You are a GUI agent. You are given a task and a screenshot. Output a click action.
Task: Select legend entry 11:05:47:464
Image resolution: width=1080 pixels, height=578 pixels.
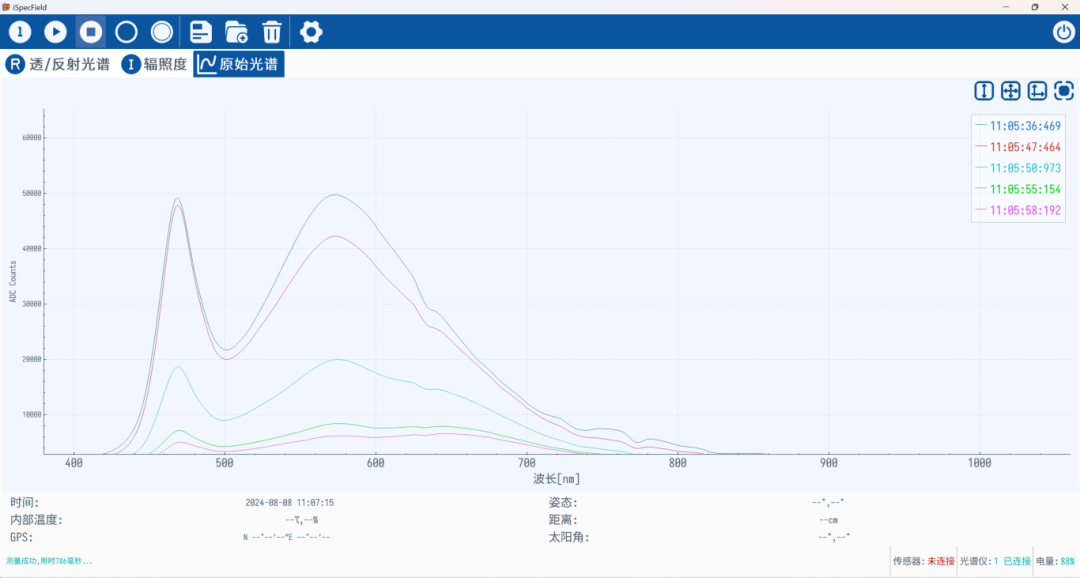(1018, 147)
